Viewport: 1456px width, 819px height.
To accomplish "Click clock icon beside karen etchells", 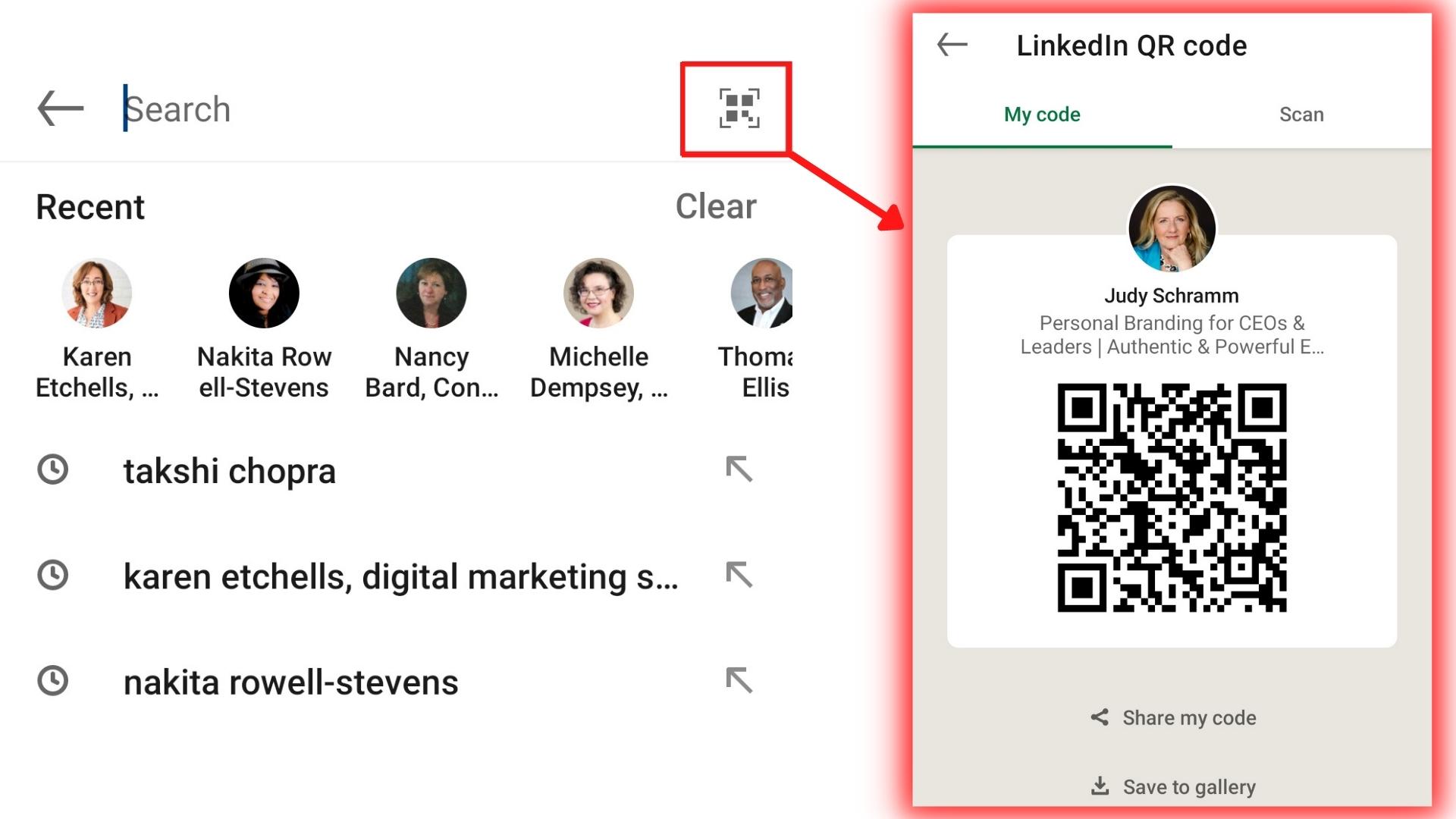I will [x=53, y=575].
